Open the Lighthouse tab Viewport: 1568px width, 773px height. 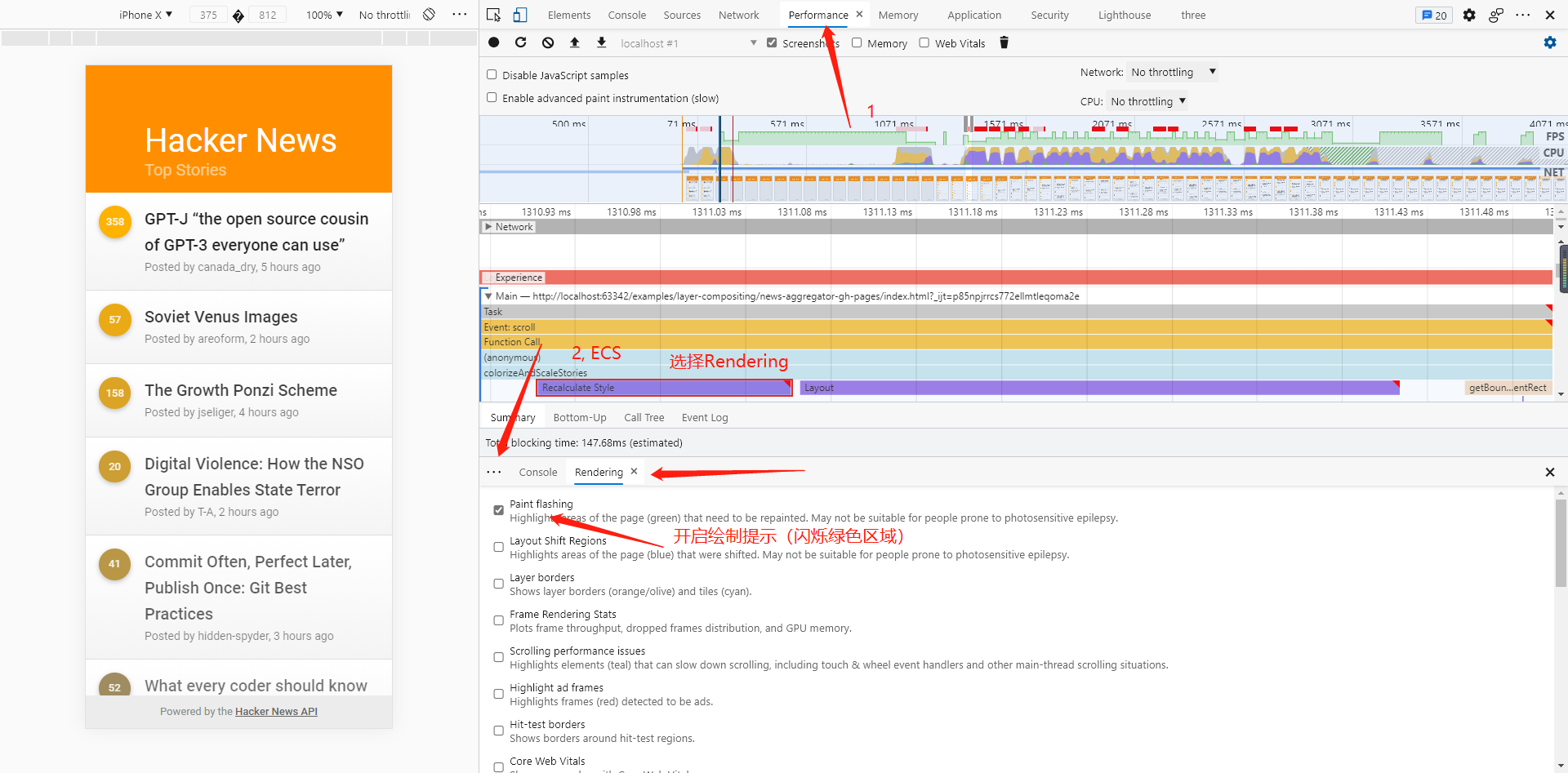[x=1125, y=15]
